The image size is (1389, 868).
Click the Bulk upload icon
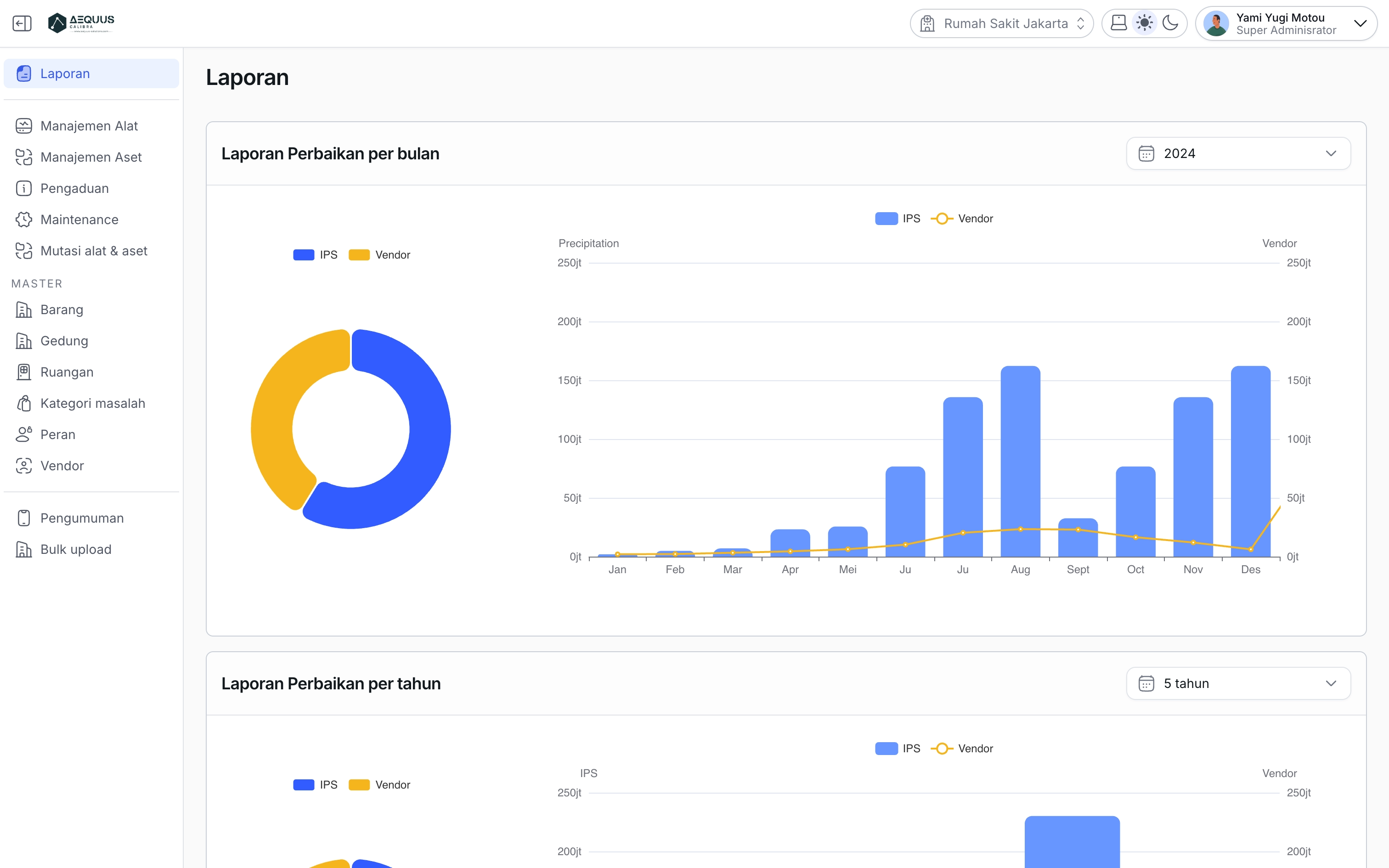tap(23, 549)
